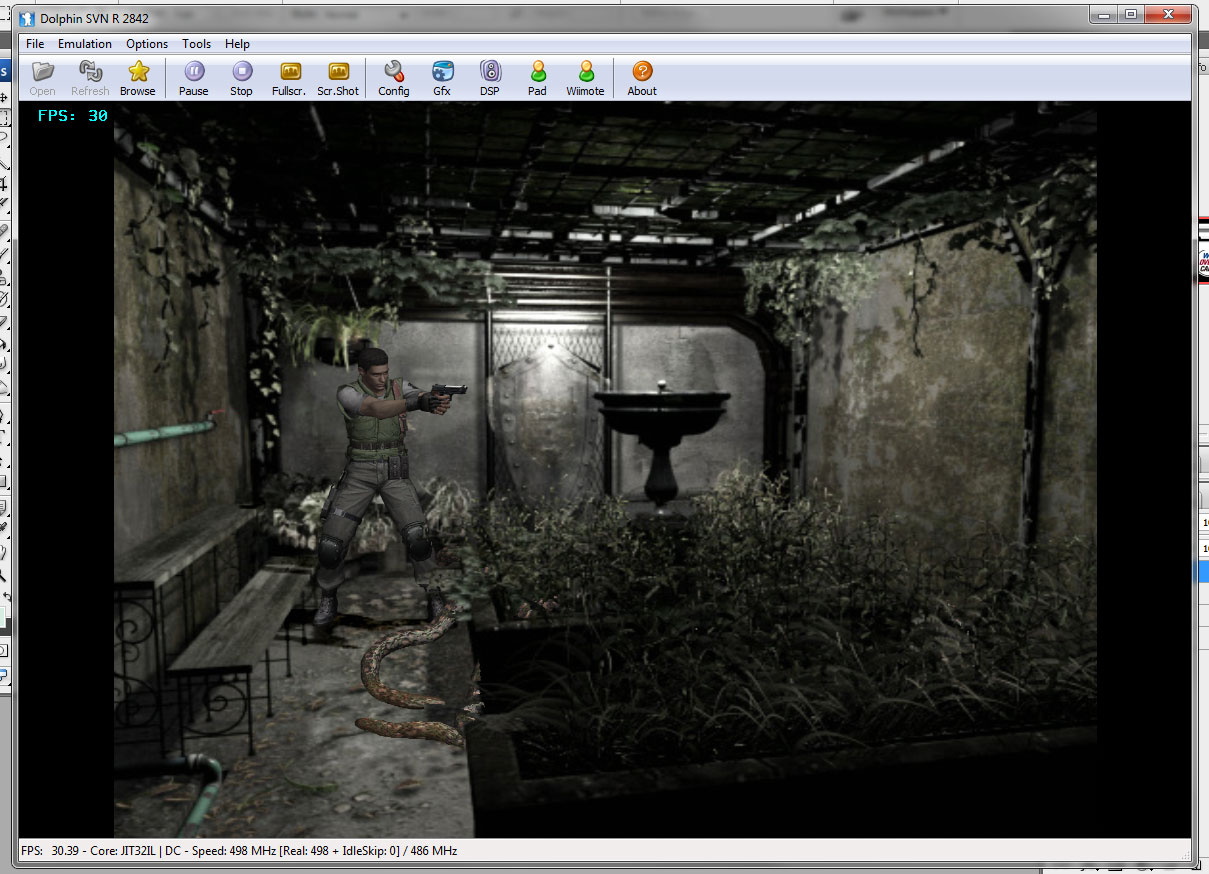This screenshot has width=1209, height=874.
Task: Switch to fullscreen with Fullscr. icon
Action: point(290,77)
